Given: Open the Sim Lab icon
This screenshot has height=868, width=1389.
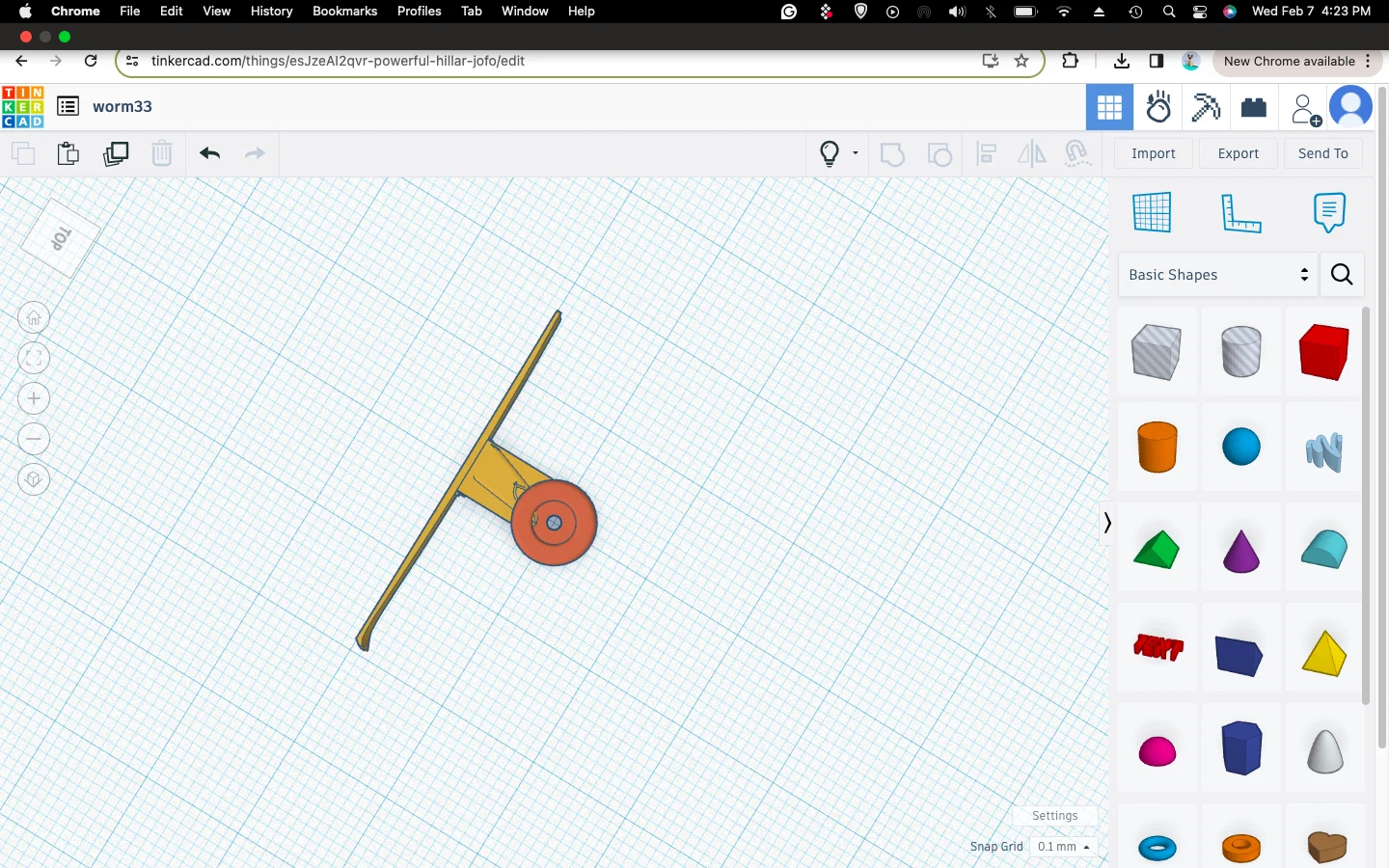Looking at the screenshot, I should coord(1158,107).
